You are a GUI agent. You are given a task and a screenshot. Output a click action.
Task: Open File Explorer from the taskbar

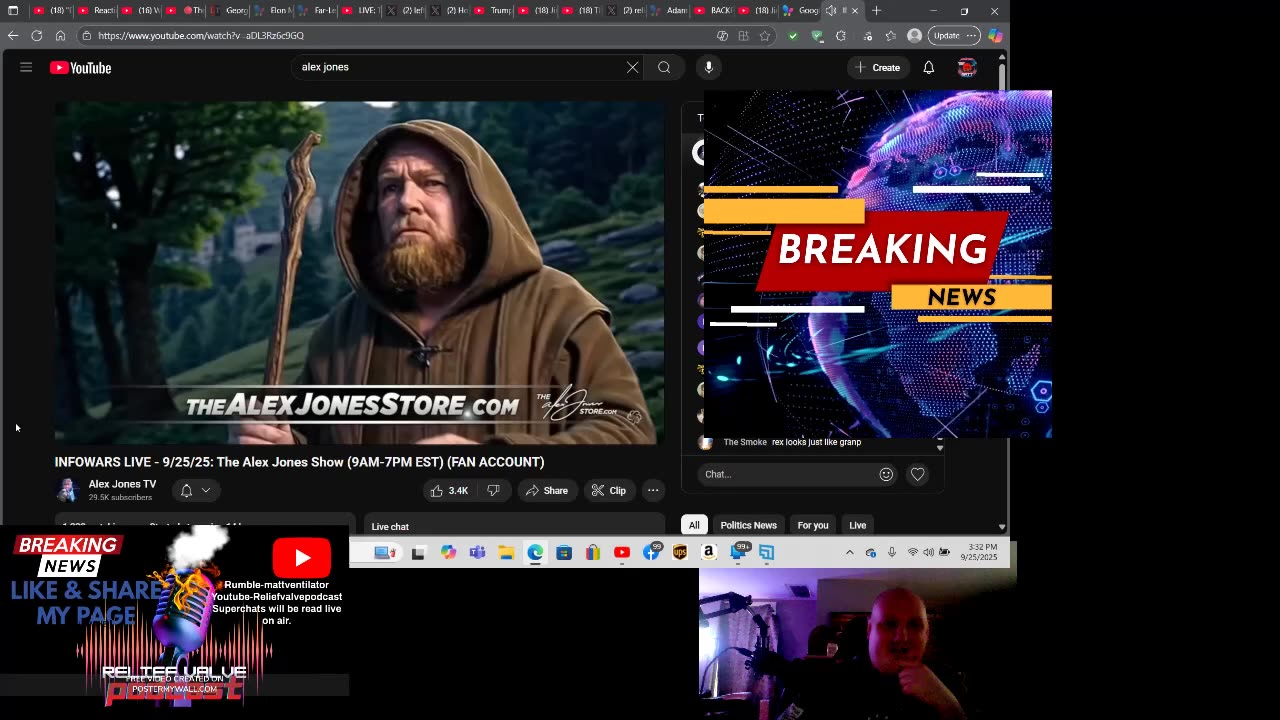coord(506,552)
